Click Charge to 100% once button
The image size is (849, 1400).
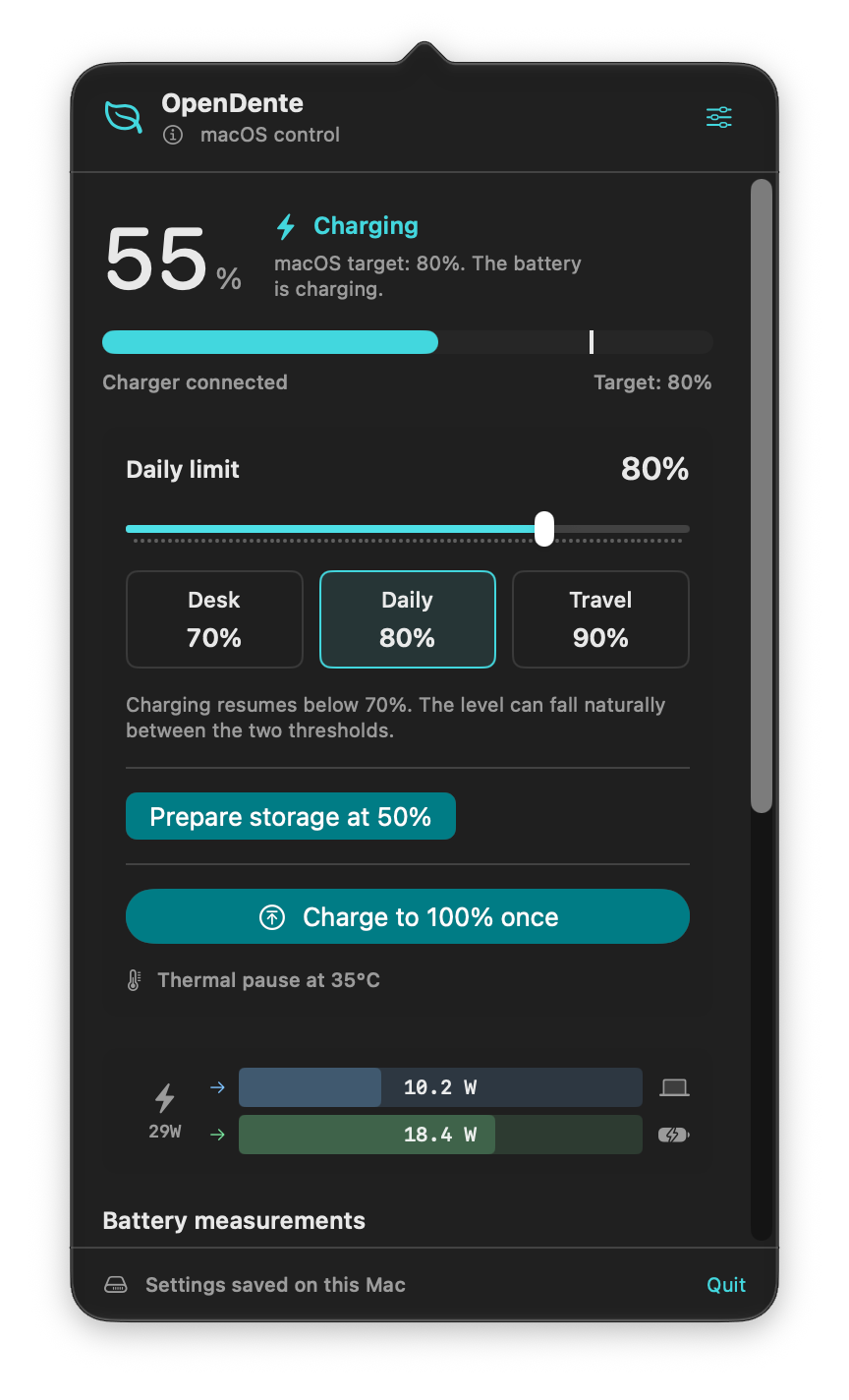tap(408, 916)
